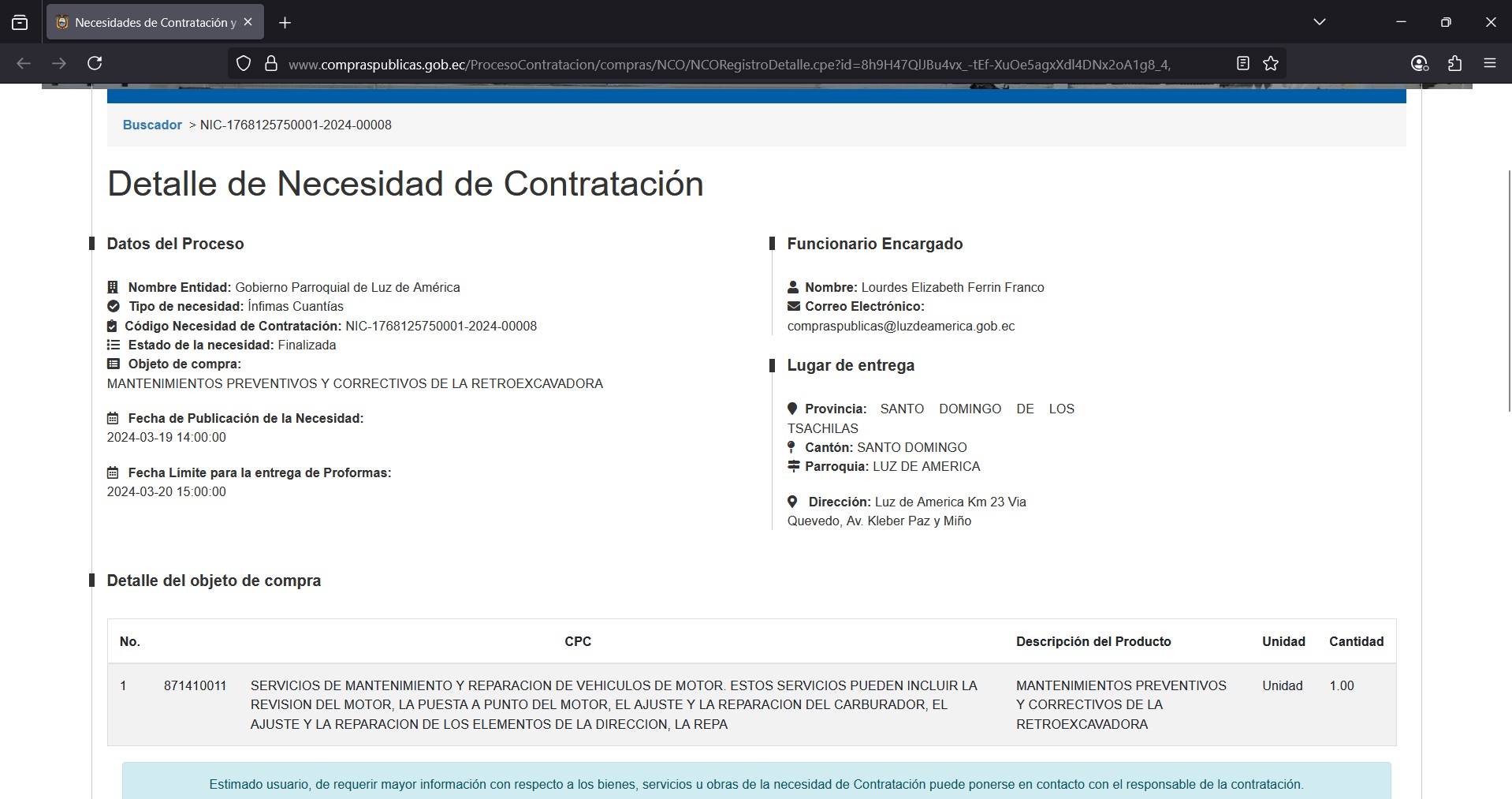Click the Fecha Límite calendar icon
Viewport: 1512px width, 799px height.
tap(113, 472)
